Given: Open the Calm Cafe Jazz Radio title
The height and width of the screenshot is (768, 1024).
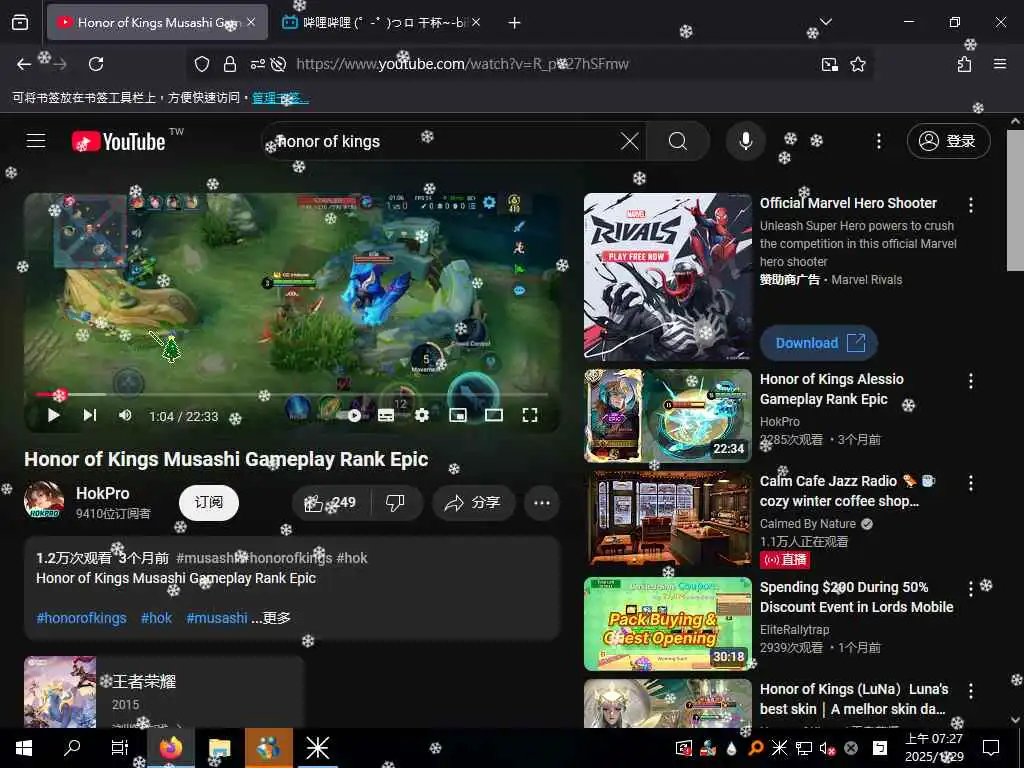Looking at the screenshot, I should (848, 491).
